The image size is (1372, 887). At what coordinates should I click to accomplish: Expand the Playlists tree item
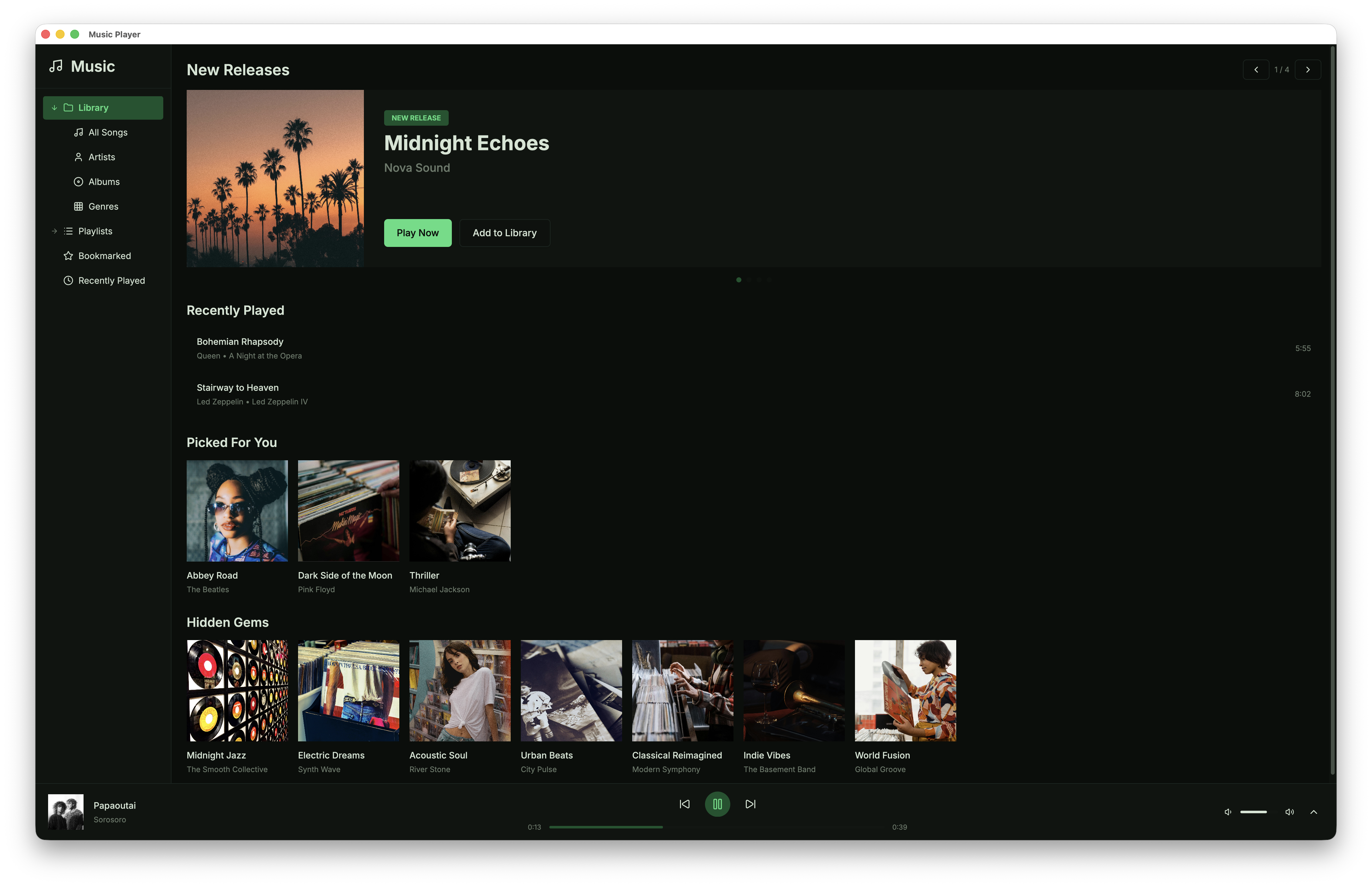pyautogui.click(x=54, y=231)
